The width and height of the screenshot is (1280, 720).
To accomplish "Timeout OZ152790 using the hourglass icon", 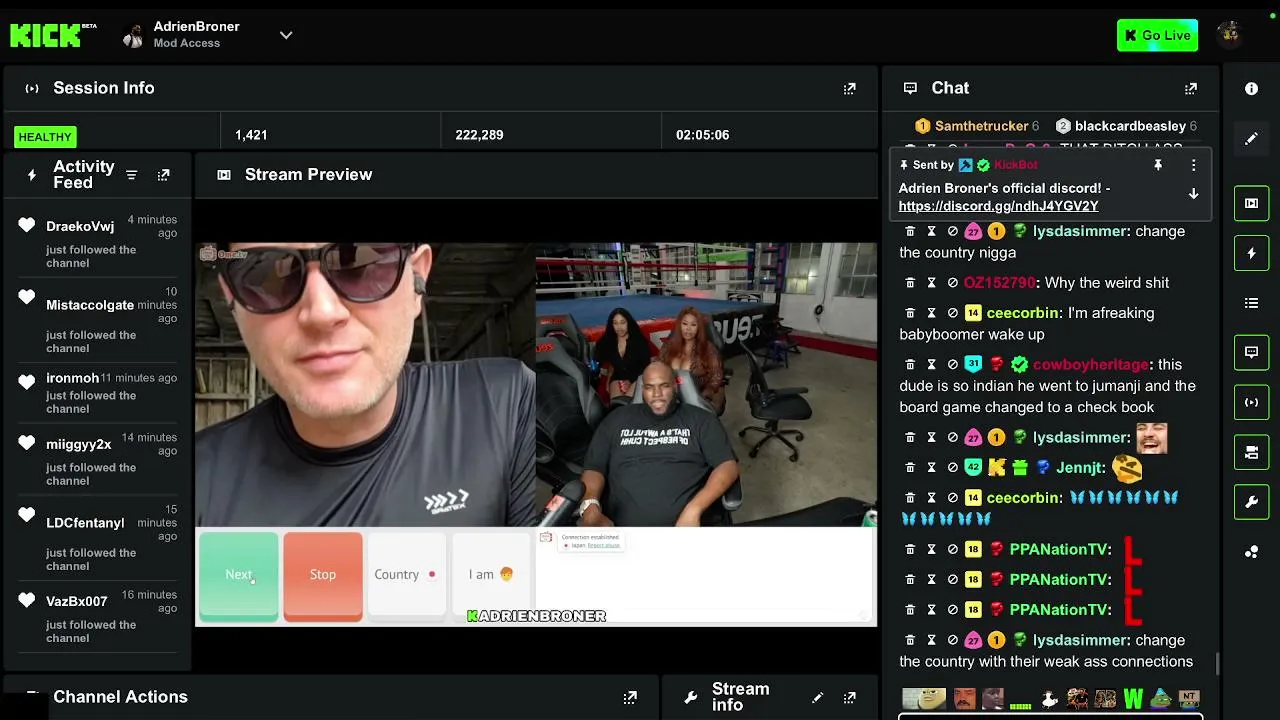I will coord(931,283).
